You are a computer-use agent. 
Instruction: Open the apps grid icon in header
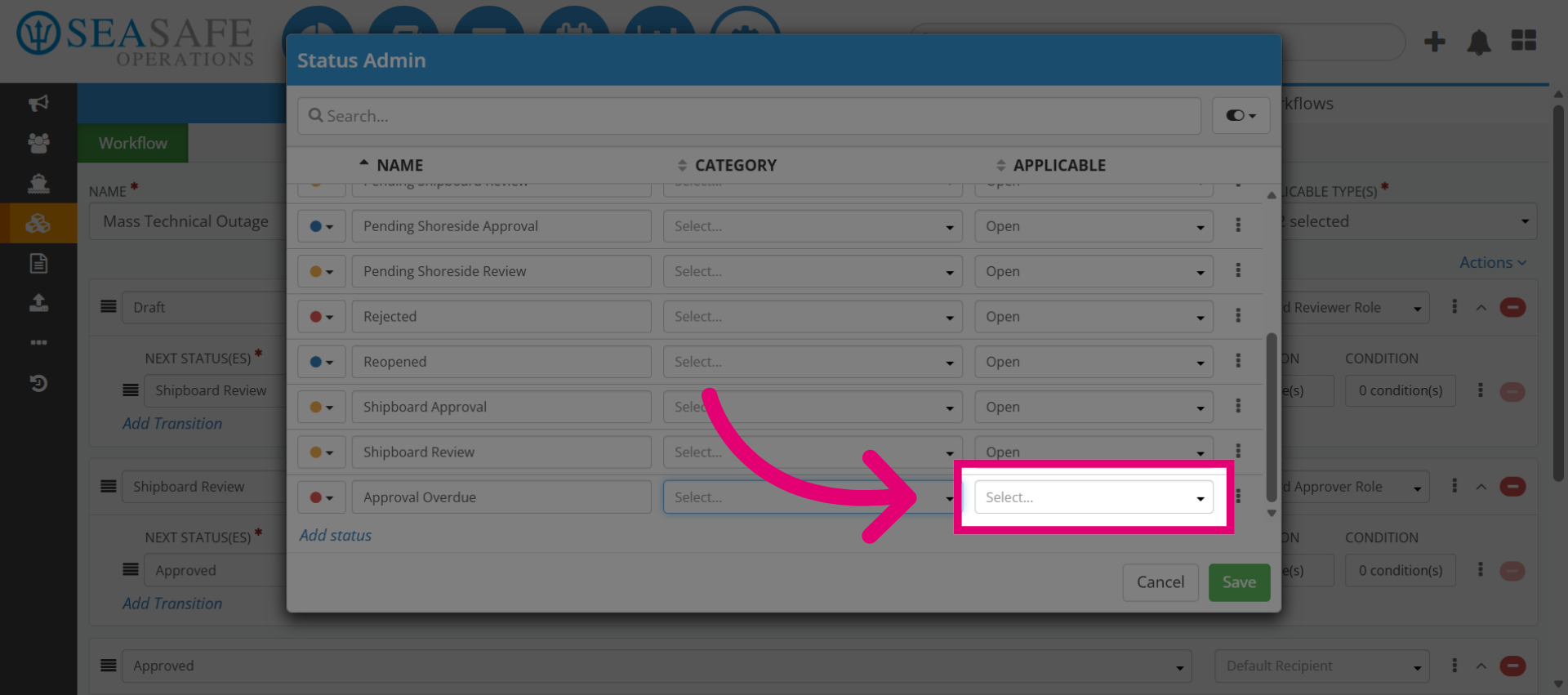(x=1524, y=40)
